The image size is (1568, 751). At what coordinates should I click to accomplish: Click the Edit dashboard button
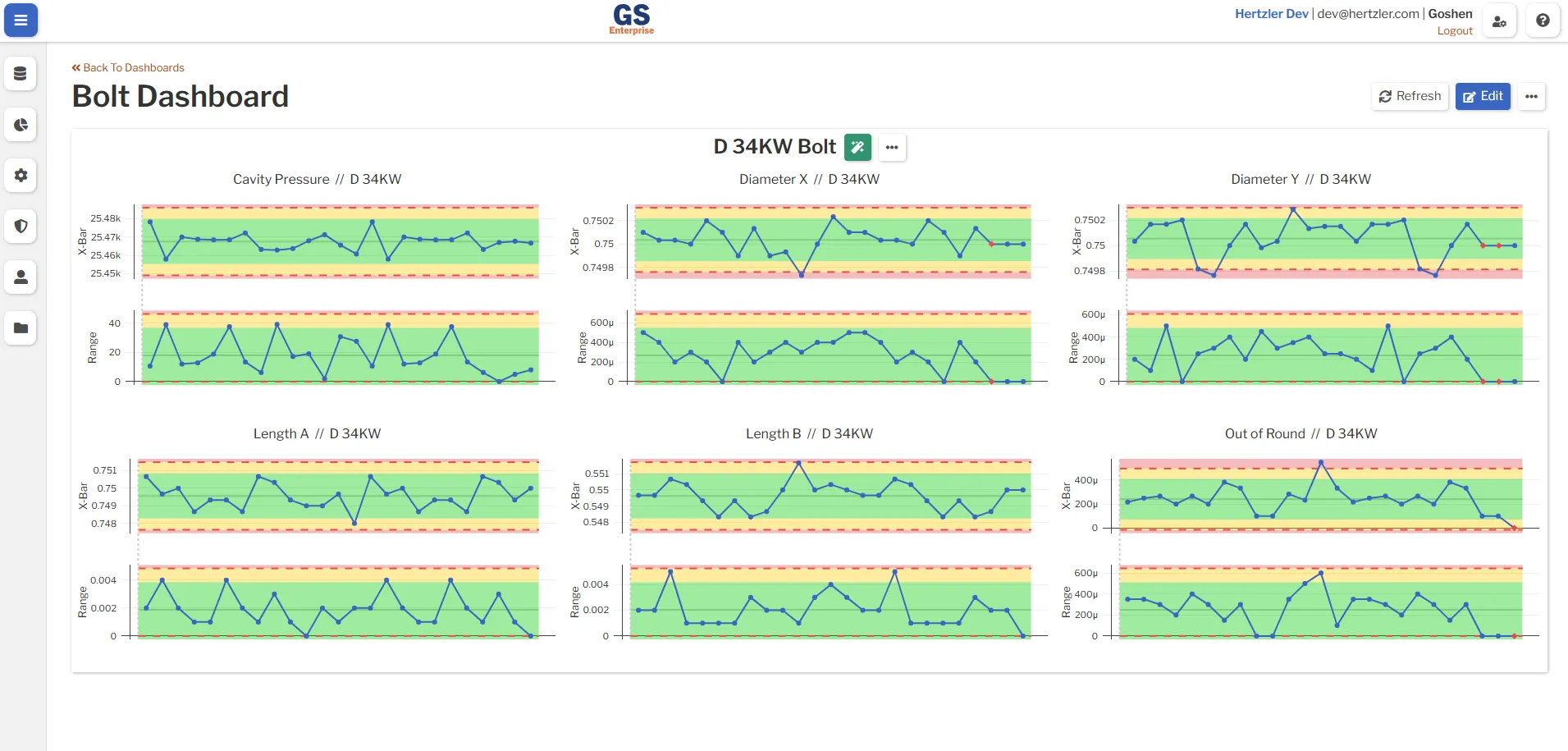(1483, 96)
